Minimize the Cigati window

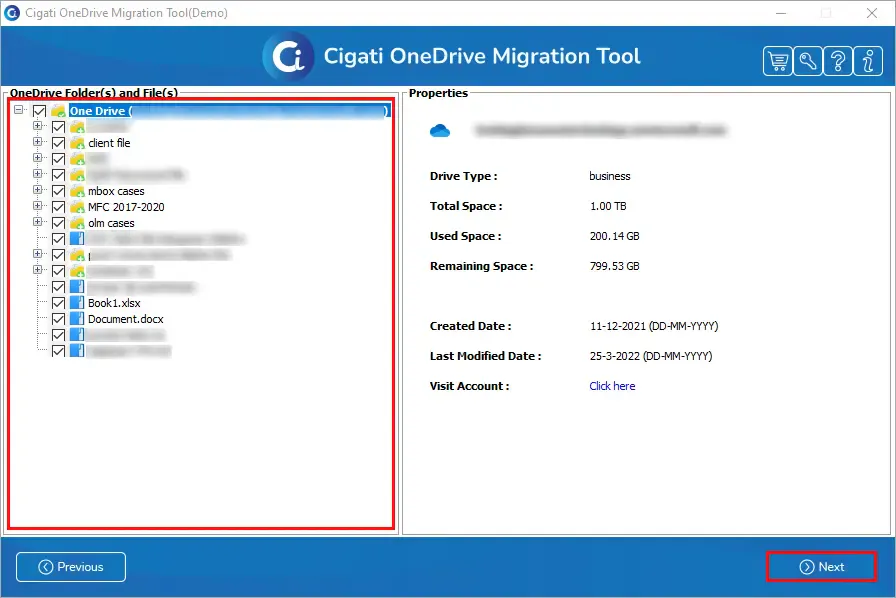pos(781,13)
